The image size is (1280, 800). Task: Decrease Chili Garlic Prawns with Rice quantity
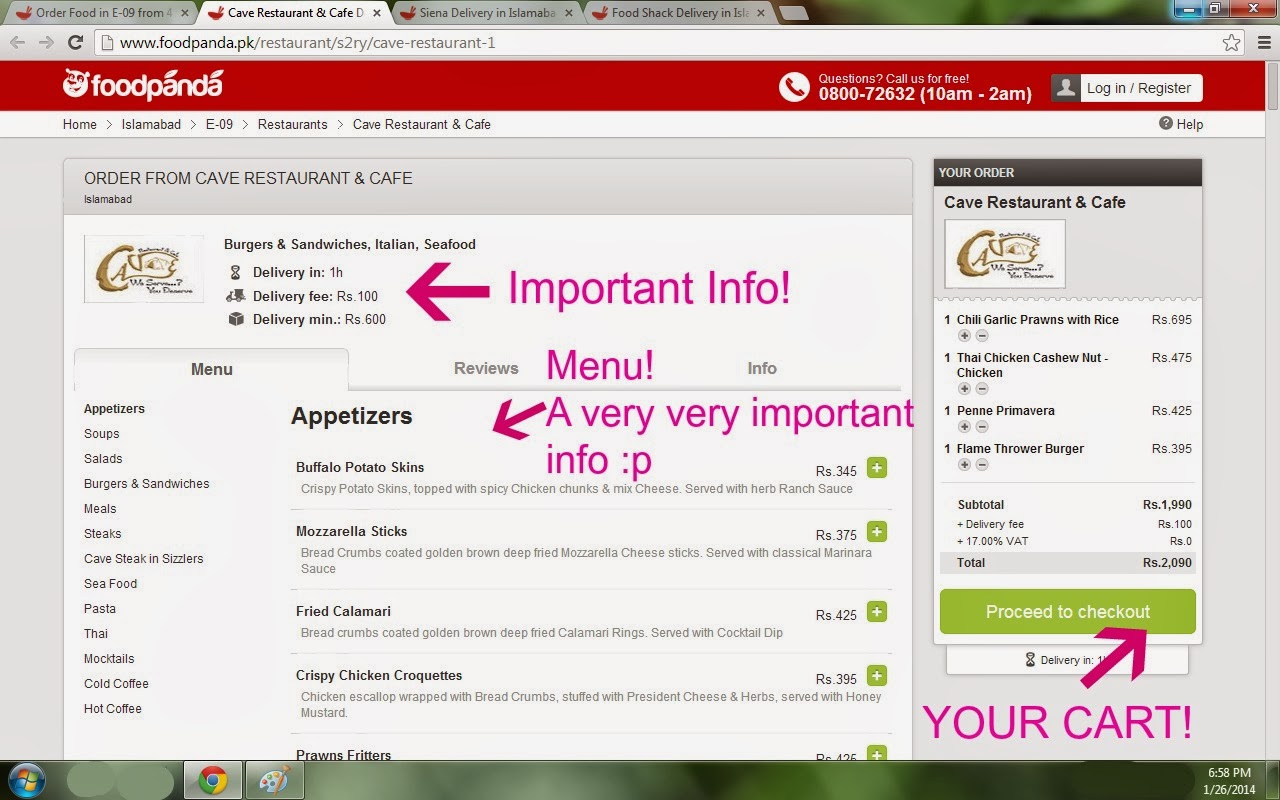click(982, 336)
